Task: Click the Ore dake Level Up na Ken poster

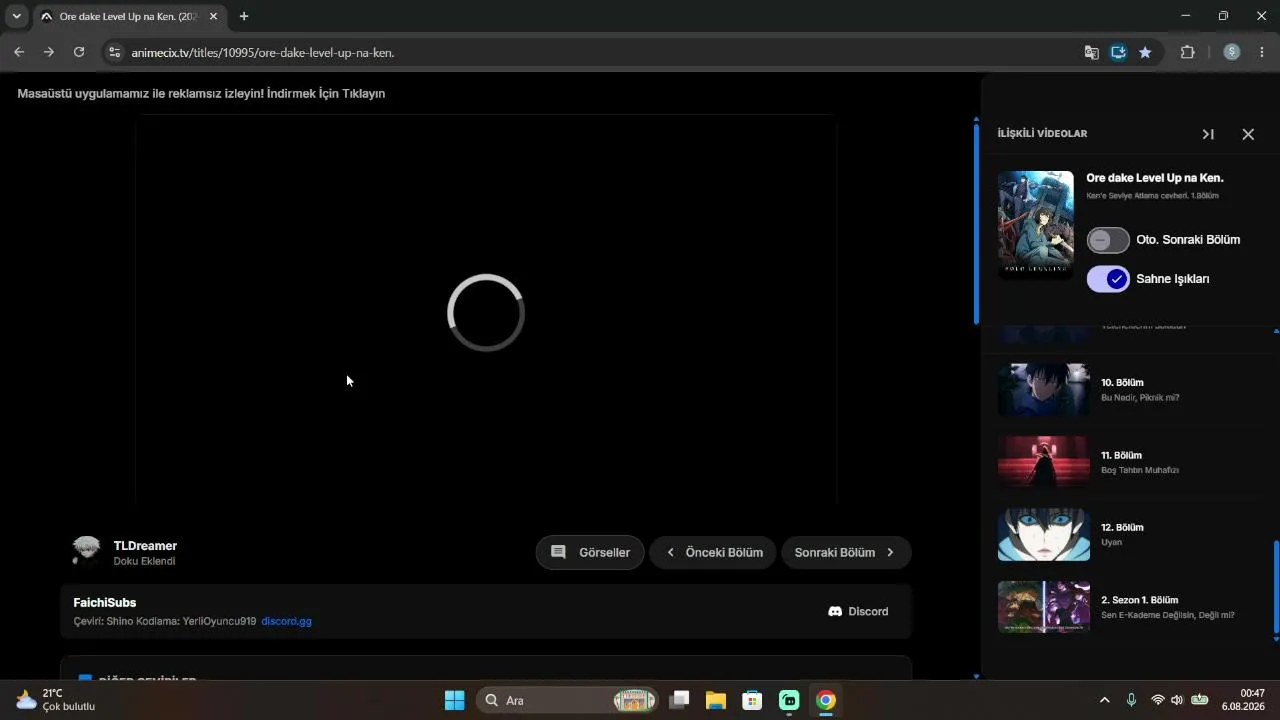Action: 1036,225
